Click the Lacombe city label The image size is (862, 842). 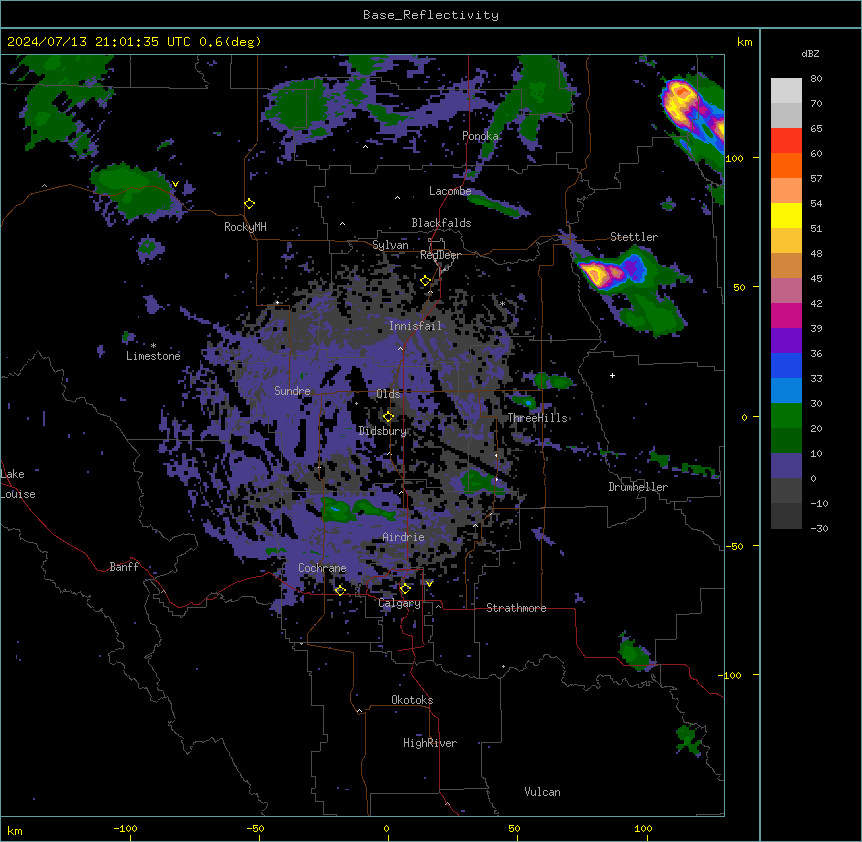point(450,191)
